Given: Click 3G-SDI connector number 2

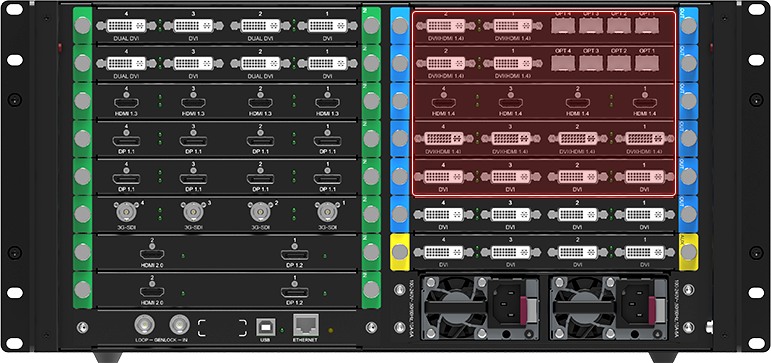Looking at the screenshot, I should [x=259, y=212].
